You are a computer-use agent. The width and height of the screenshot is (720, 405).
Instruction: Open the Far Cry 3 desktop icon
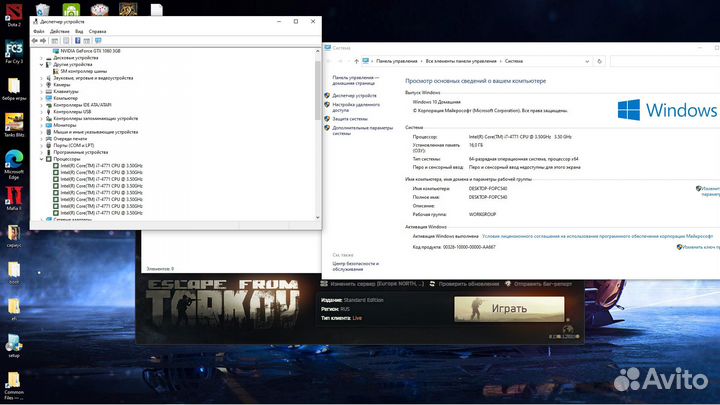[x=14, y=51]
